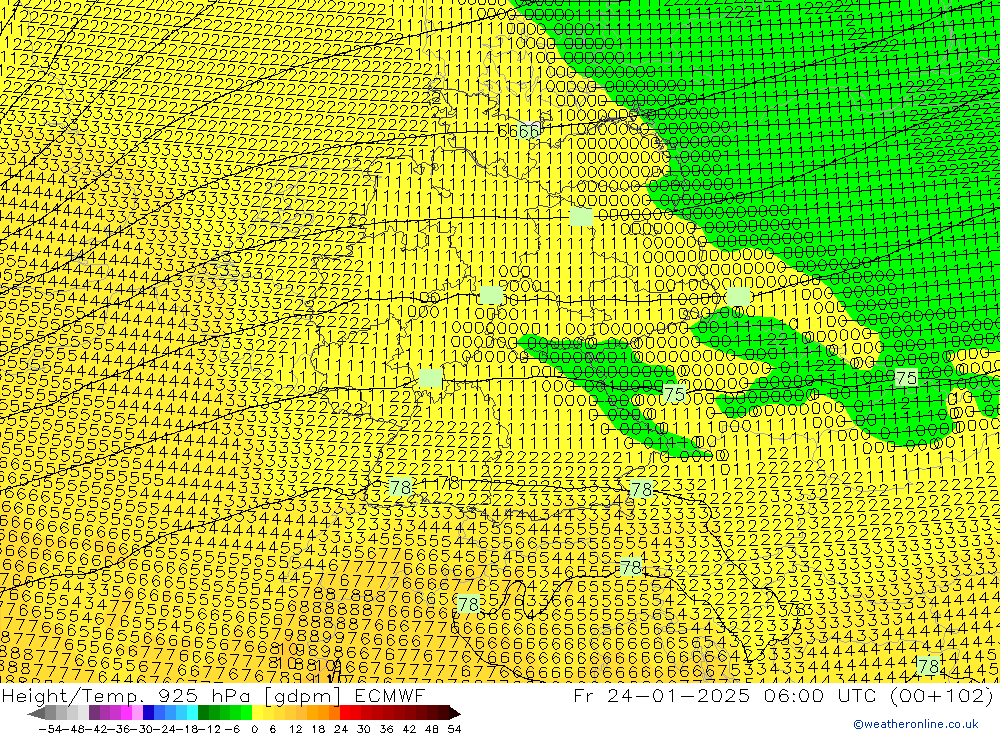
Task: Click the date '24-01-2025'
Action: point(677,695)
